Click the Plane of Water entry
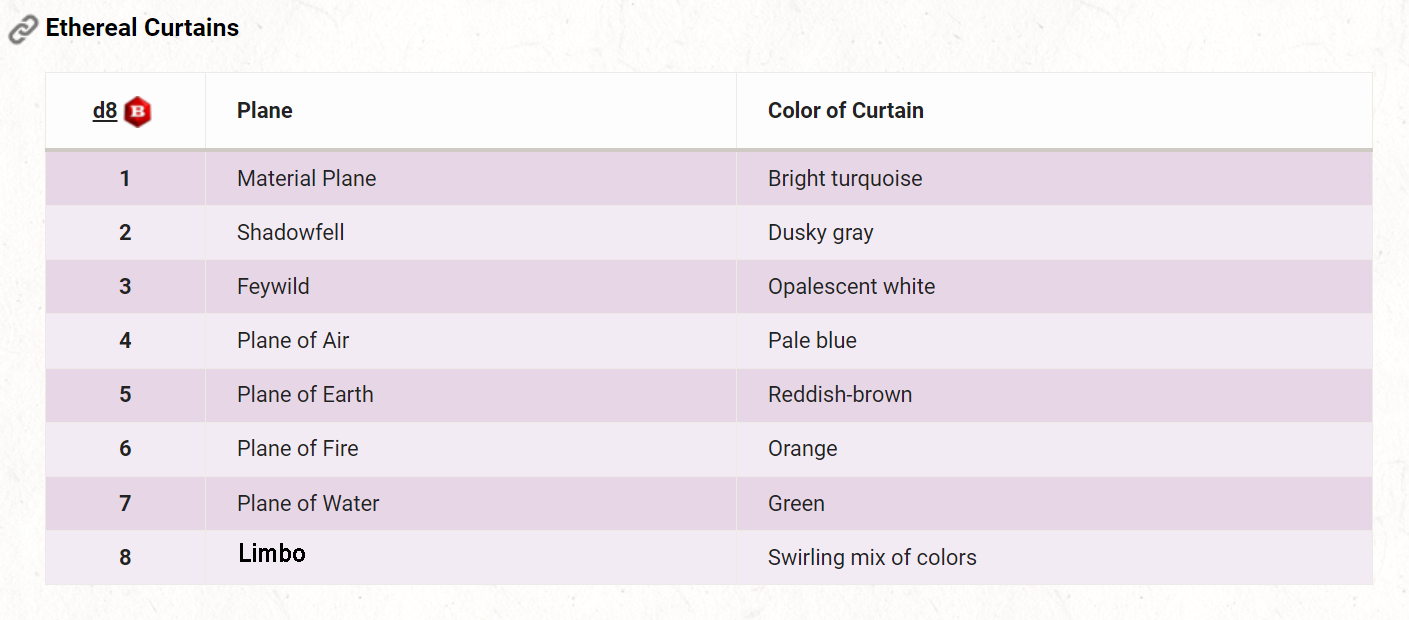This screenshot has height=620, width=1409. (308, 504)
